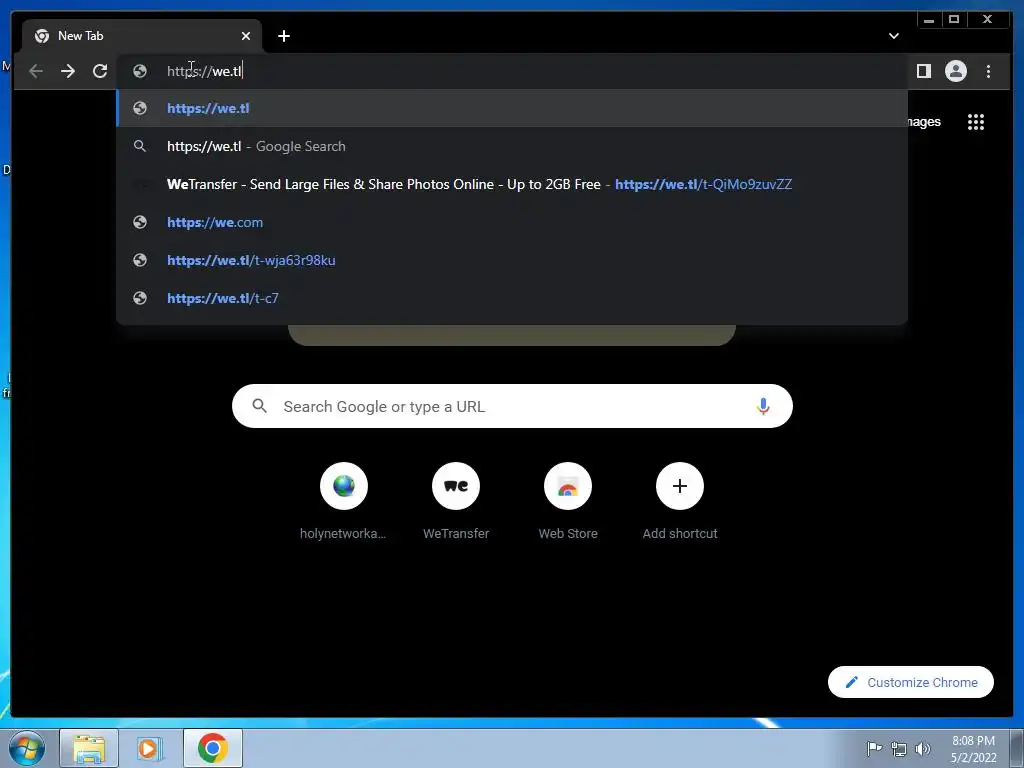The image size is (1024, 768).
Task: Open the Action Center flag icon
Action: tap(874, 748)
